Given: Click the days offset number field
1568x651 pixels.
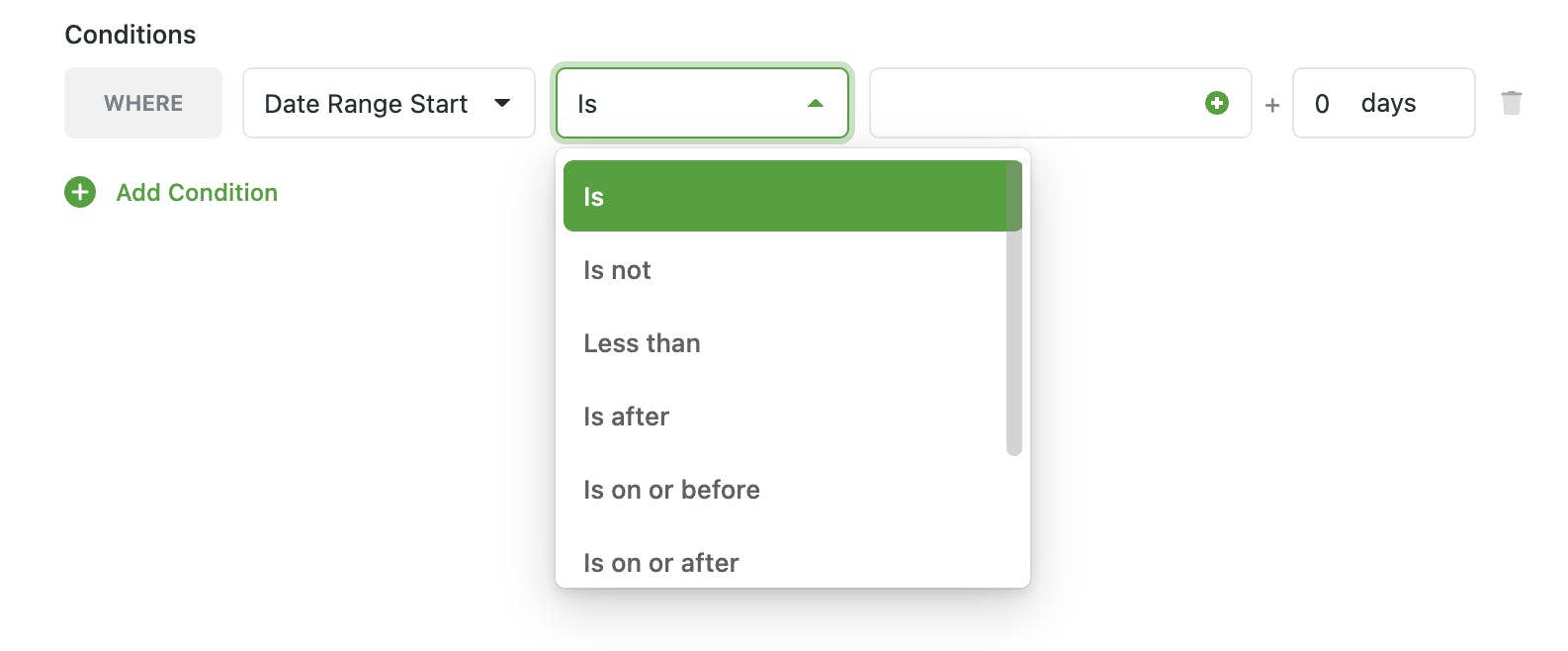Looking at the screenshot, I should [x=1325, y=103].
